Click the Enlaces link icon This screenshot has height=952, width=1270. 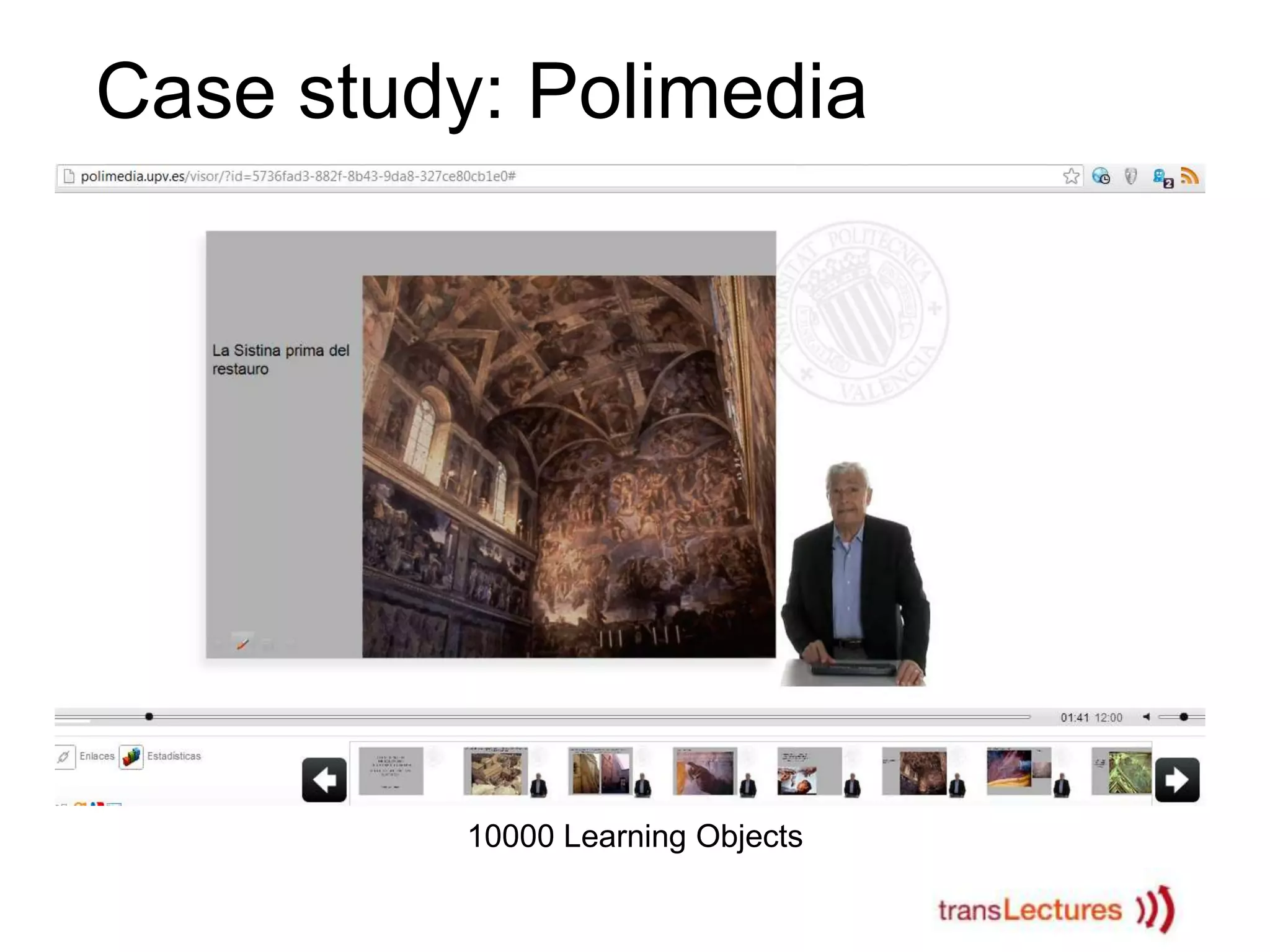[x=64, y=757]
